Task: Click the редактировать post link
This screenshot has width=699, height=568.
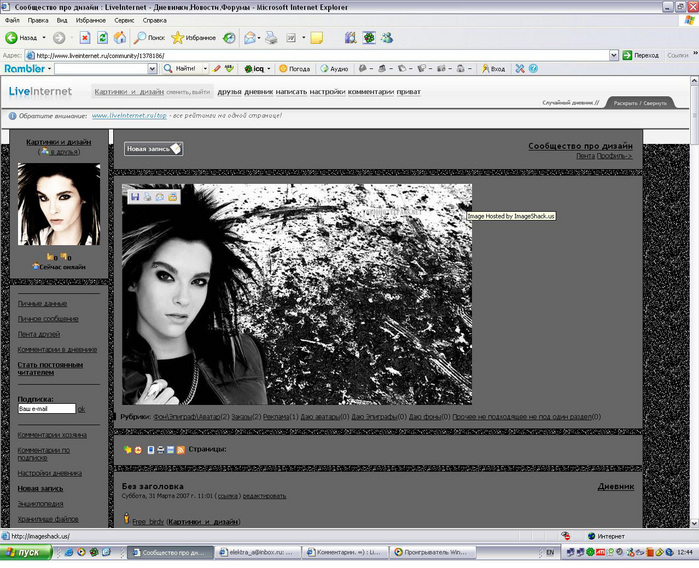Action: [264, 496]
